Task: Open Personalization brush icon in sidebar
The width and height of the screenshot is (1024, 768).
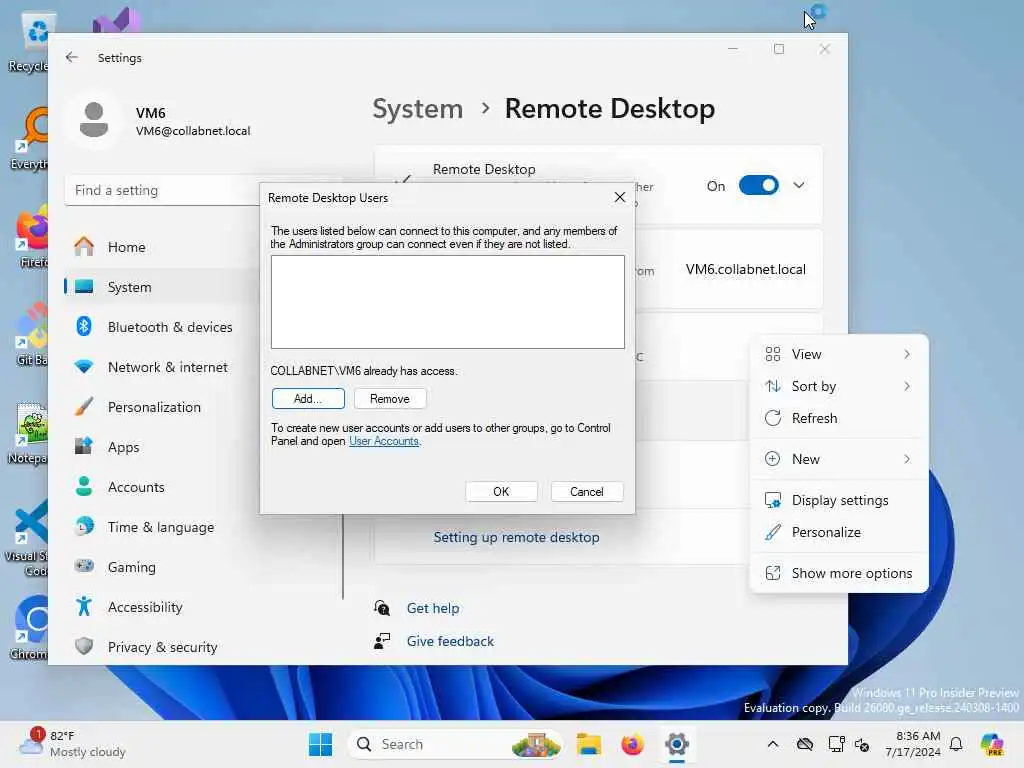Action: 84,407
